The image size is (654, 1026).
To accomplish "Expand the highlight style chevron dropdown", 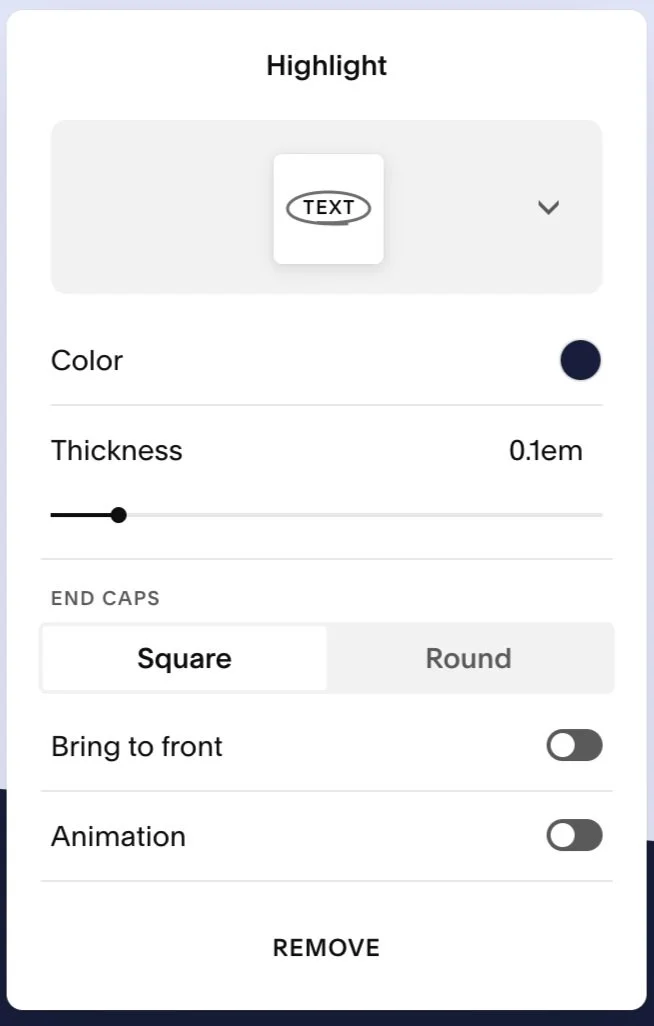I will point(548,208).
